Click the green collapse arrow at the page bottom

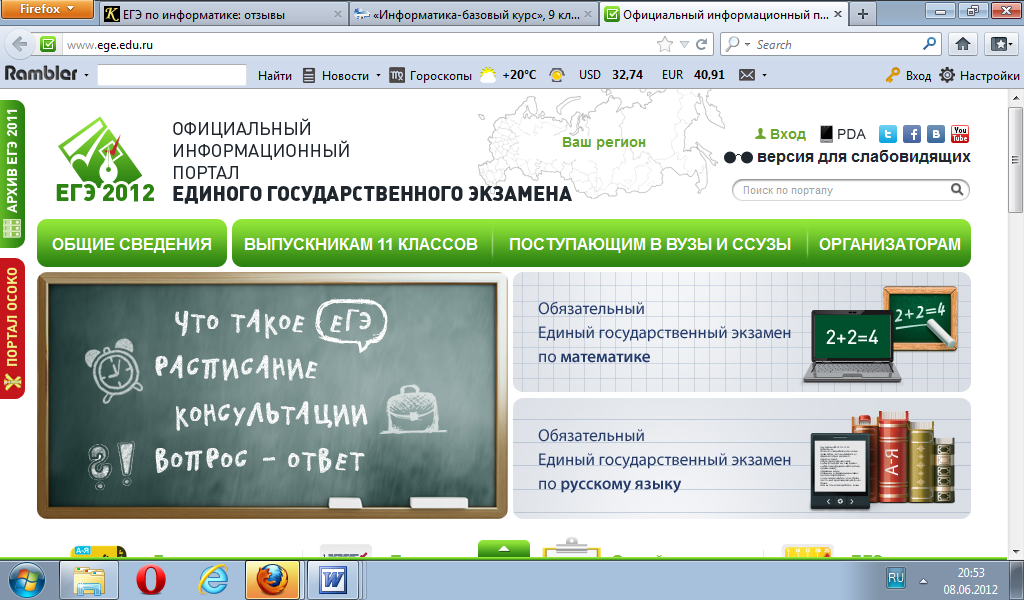click(504, 549)
